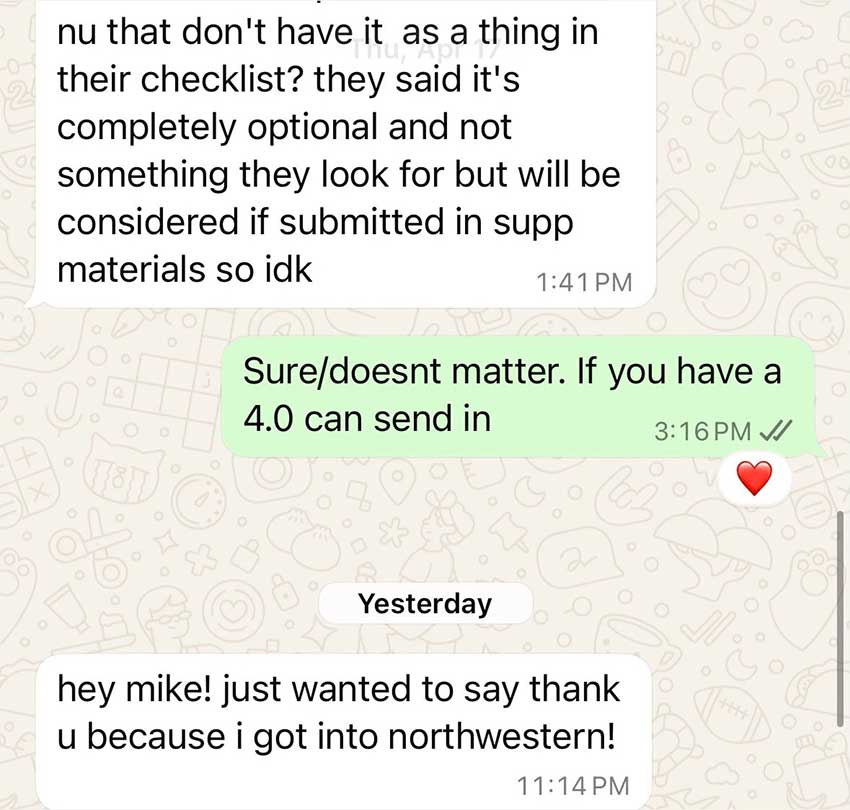
Task: Click the chat scrollbar on the right
Action: [841, 618]
